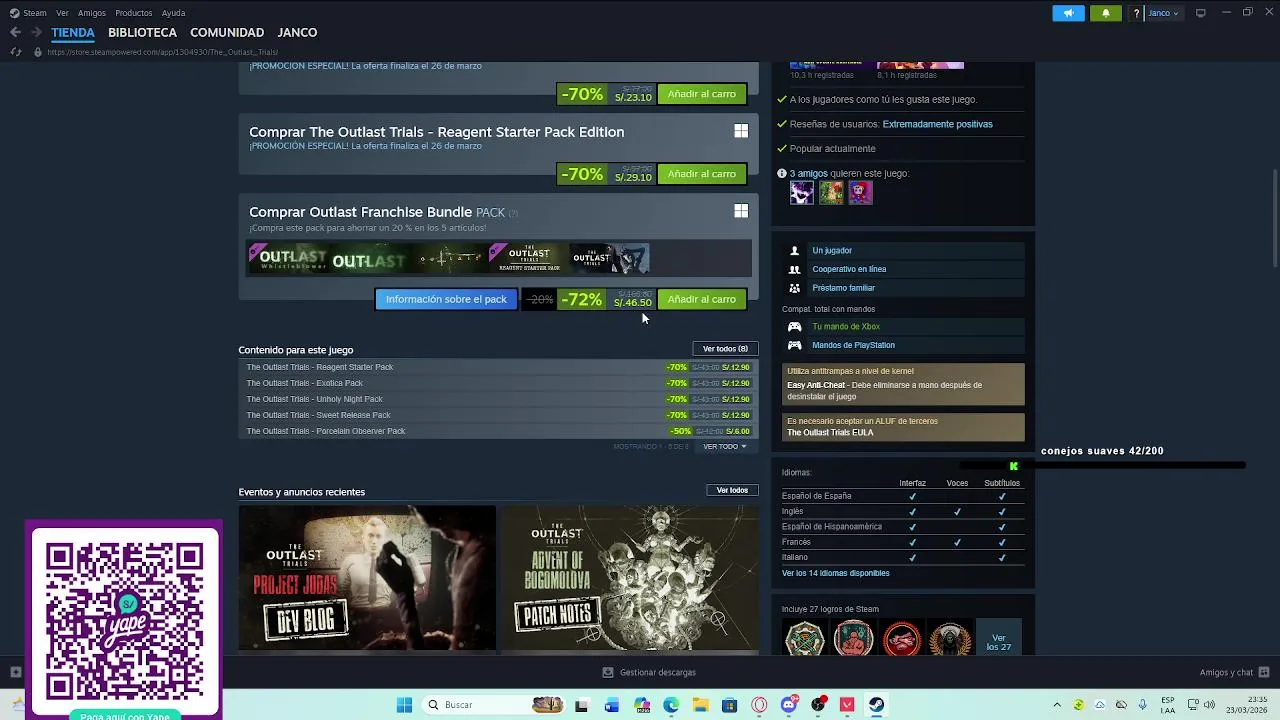Open the Amigos menu
The width and height of the screenshot is (1280, 720).
(x=92, y=13)
